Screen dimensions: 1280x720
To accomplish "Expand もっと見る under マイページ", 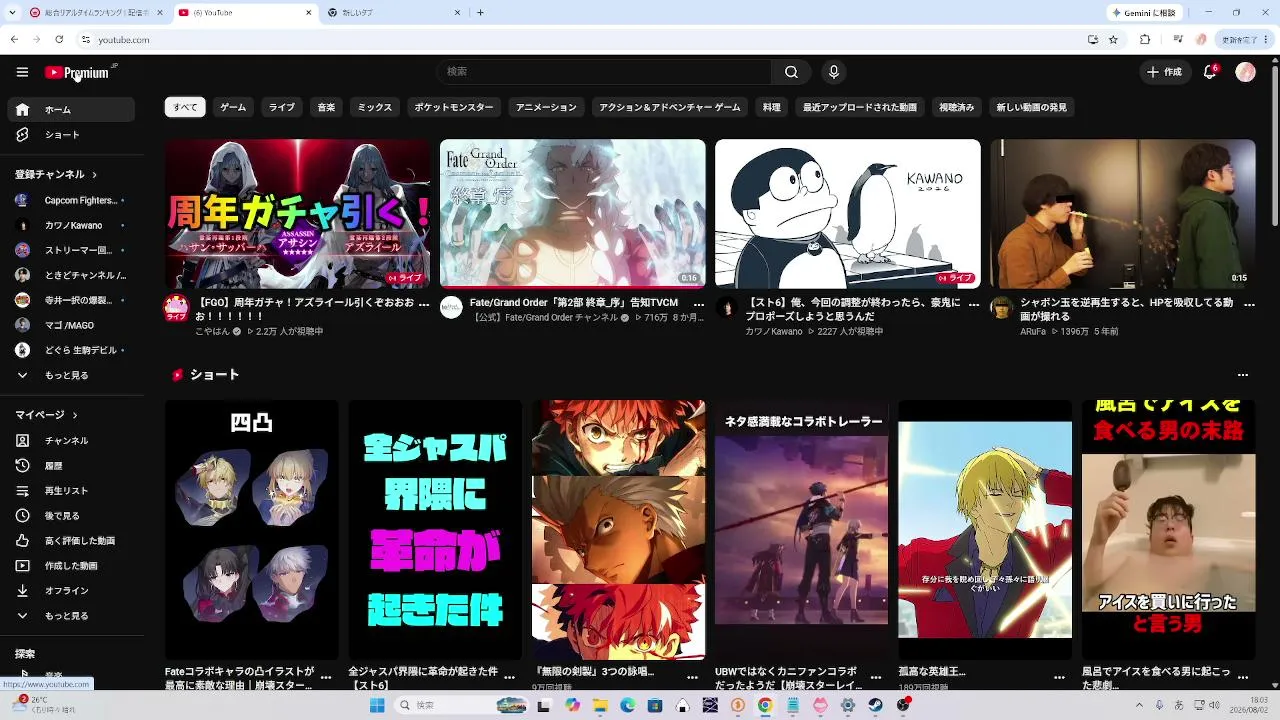I will click(71, 616).
